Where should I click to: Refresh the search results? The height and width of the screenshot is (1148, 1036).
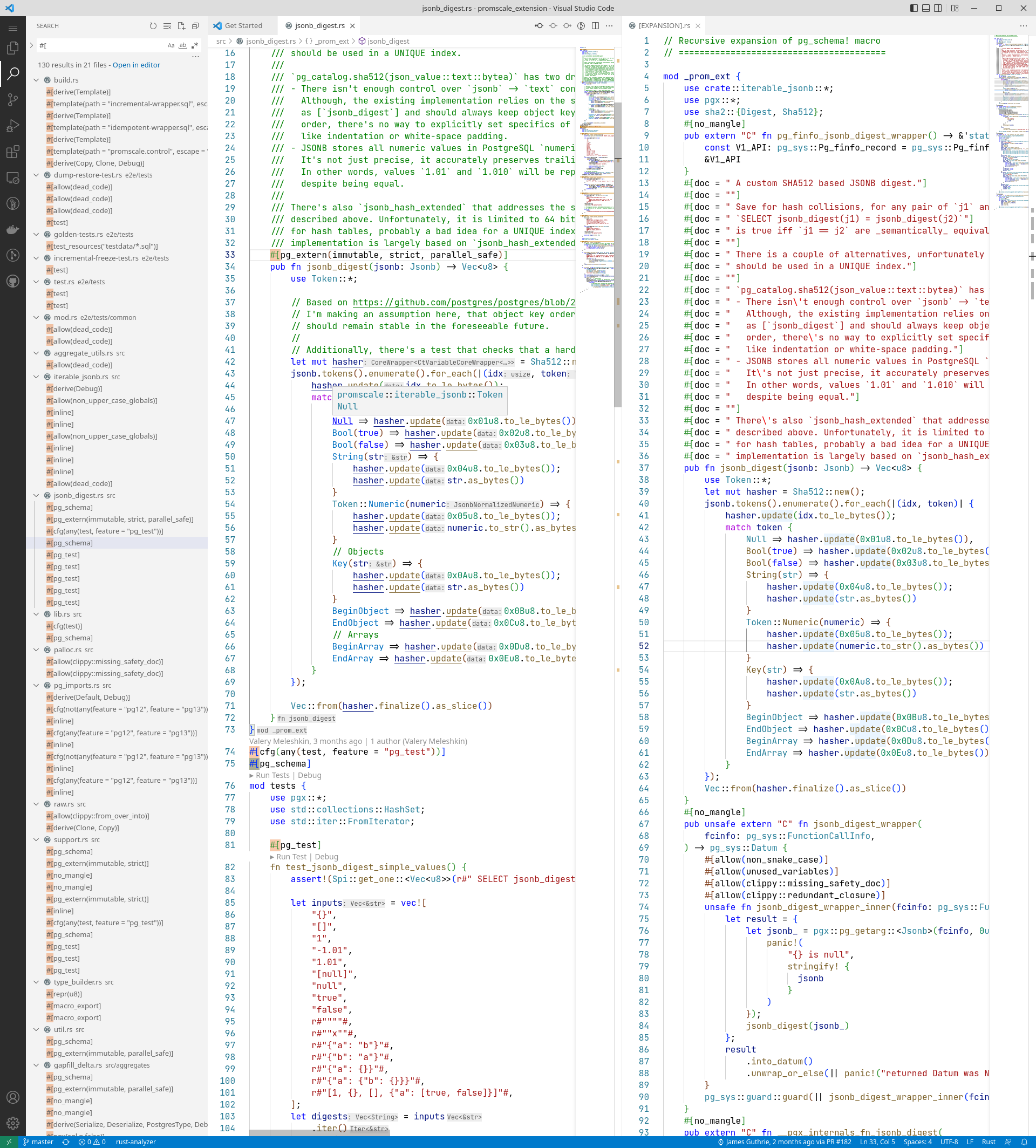tap(153, 25)
